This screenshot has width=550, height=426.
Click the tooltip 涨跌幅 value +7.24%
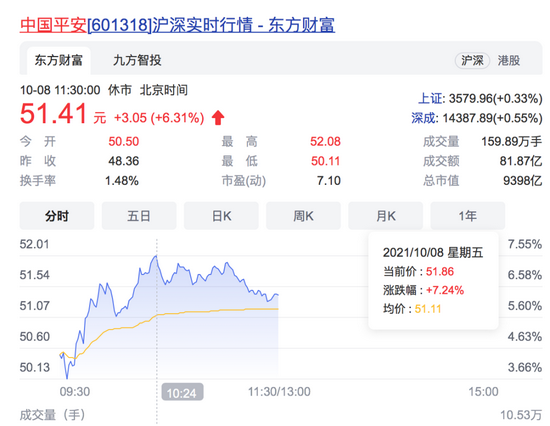pyautogui.click(x=445, y=290)
